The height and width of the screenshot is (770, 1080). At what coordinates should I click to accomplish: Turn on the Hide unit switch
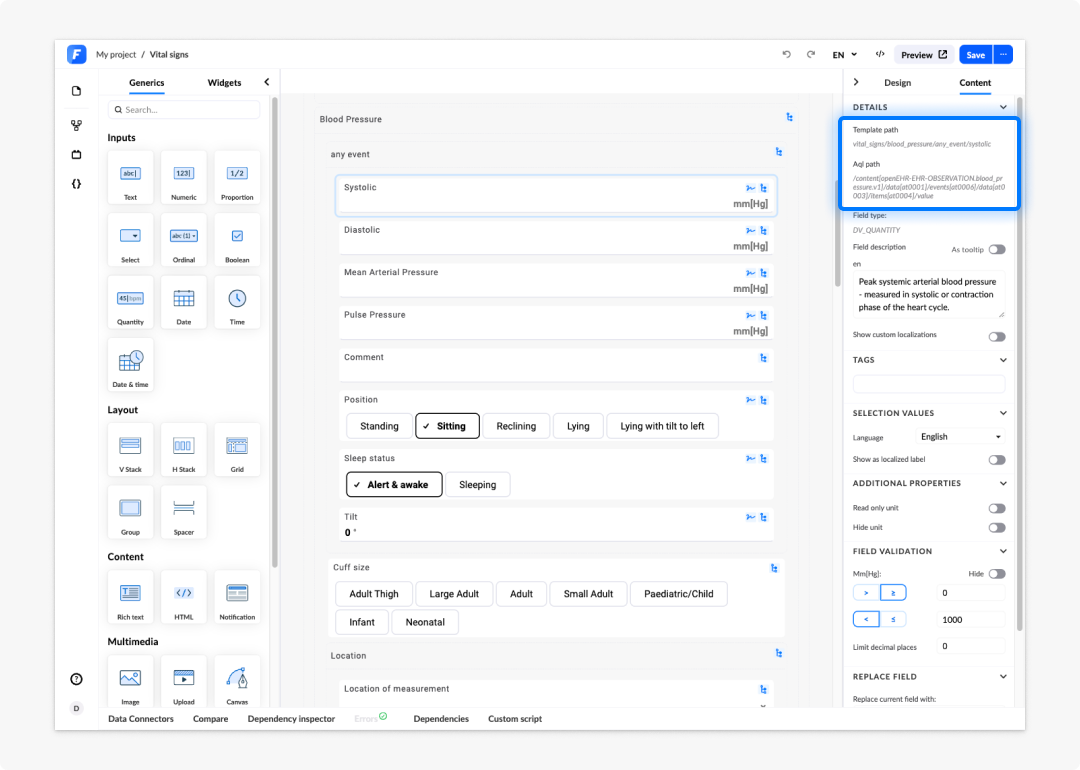(x=997, y=528)
